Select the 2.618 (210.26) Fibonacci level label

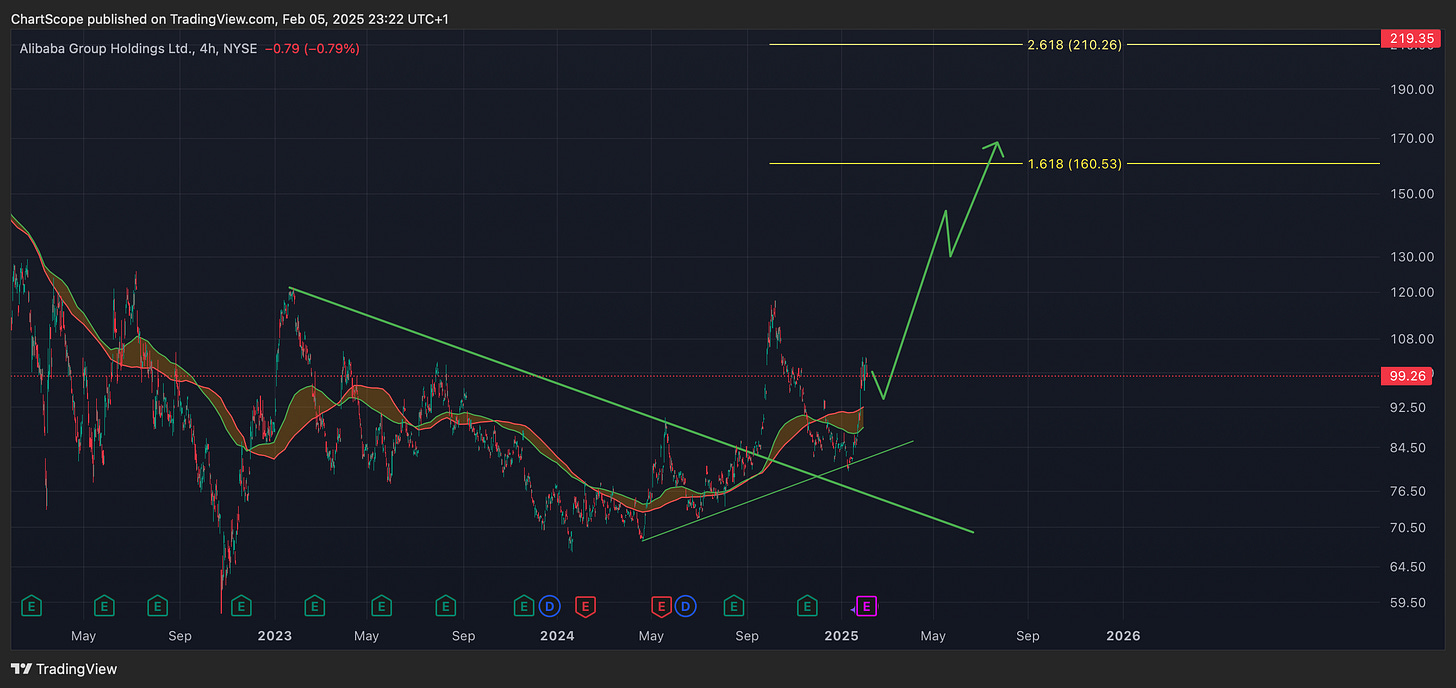[x=1074, y=45]
